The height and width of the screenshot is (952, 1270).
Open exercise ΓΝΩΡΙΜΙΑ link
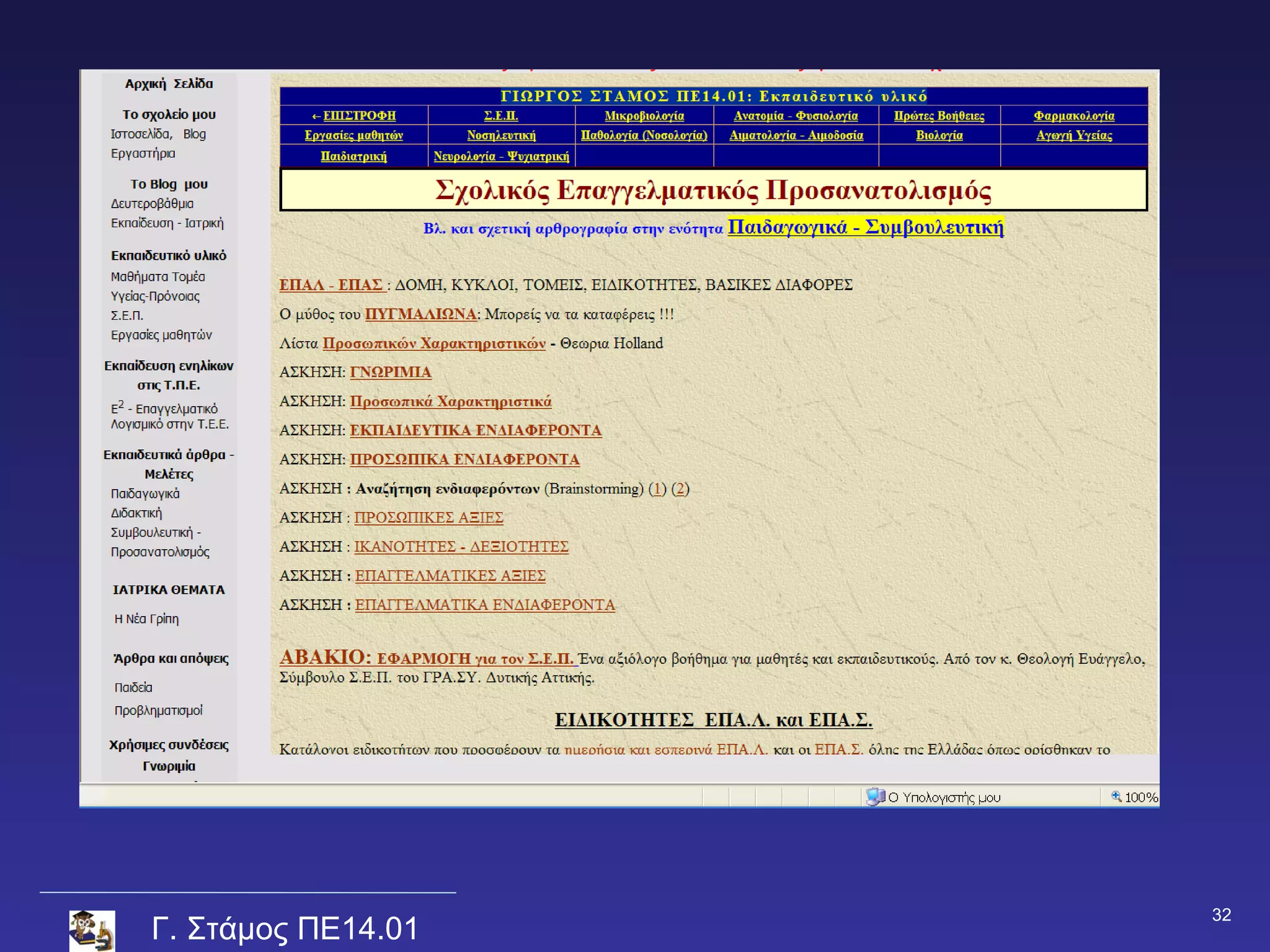[x=391, y=372]
